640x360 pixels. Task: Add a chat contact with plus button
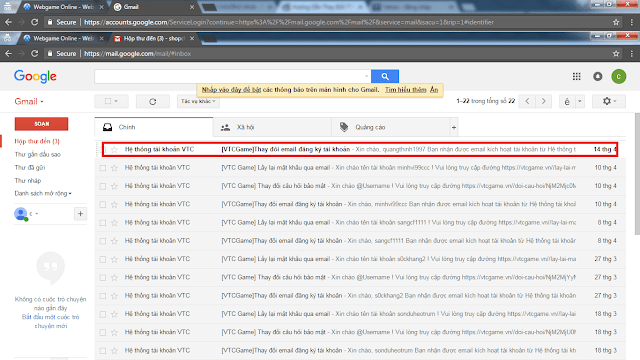coord(80,213)
